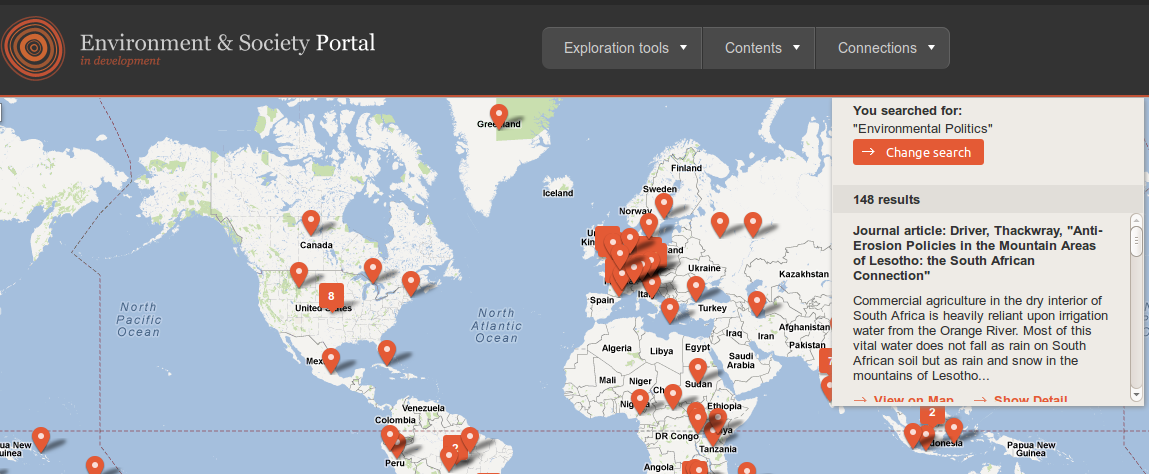Click the scrollbar down arrow in results

click(x=1136, y=394)
